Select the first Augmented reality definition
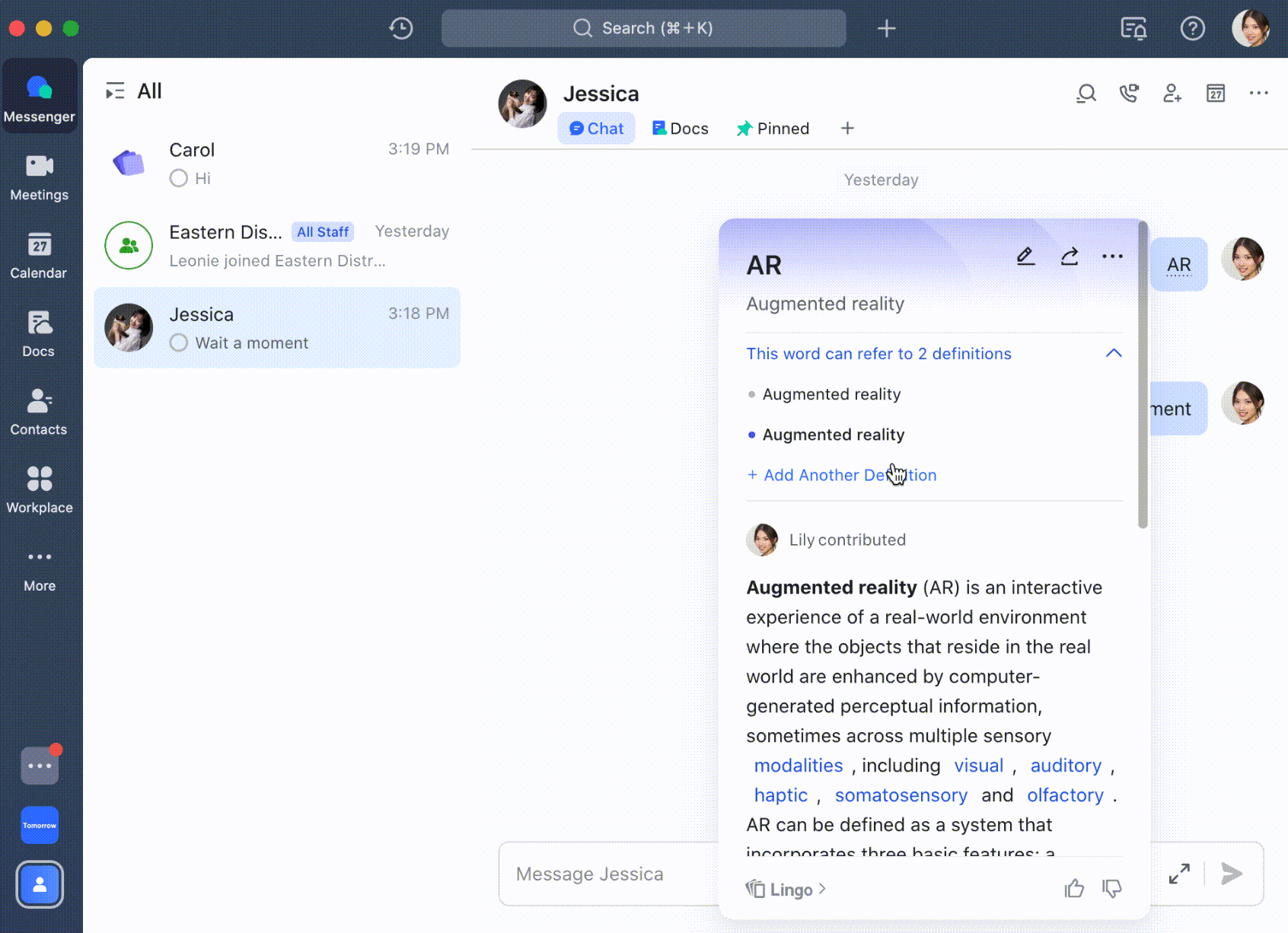 point(831,394)
